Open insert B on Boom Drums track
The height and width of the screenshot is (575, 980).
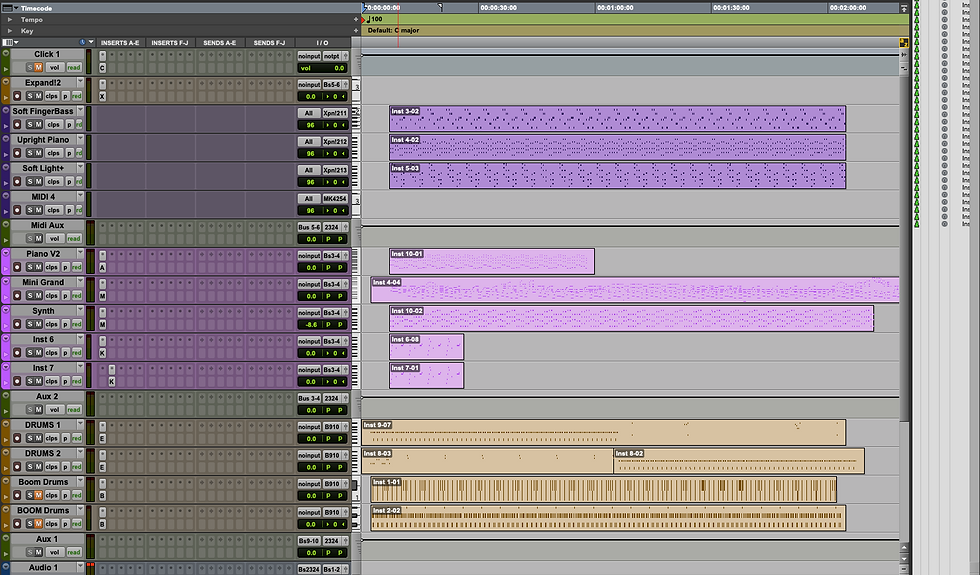coord(102,496)
